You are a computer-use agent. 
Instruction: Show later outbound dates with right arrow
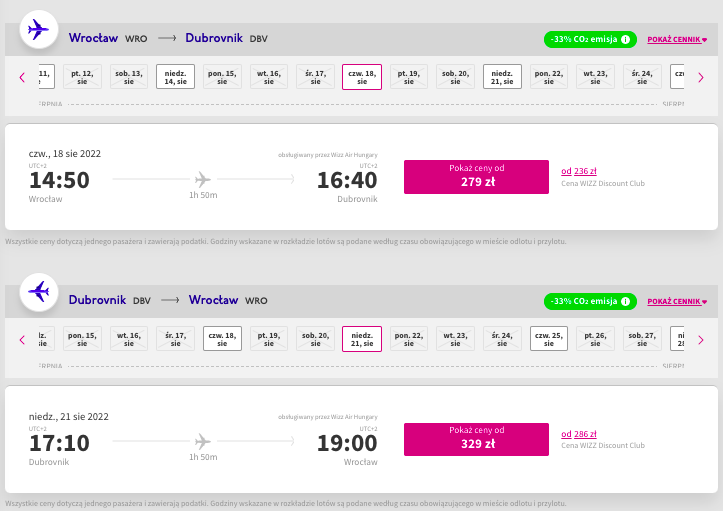[x=701, y=77]
